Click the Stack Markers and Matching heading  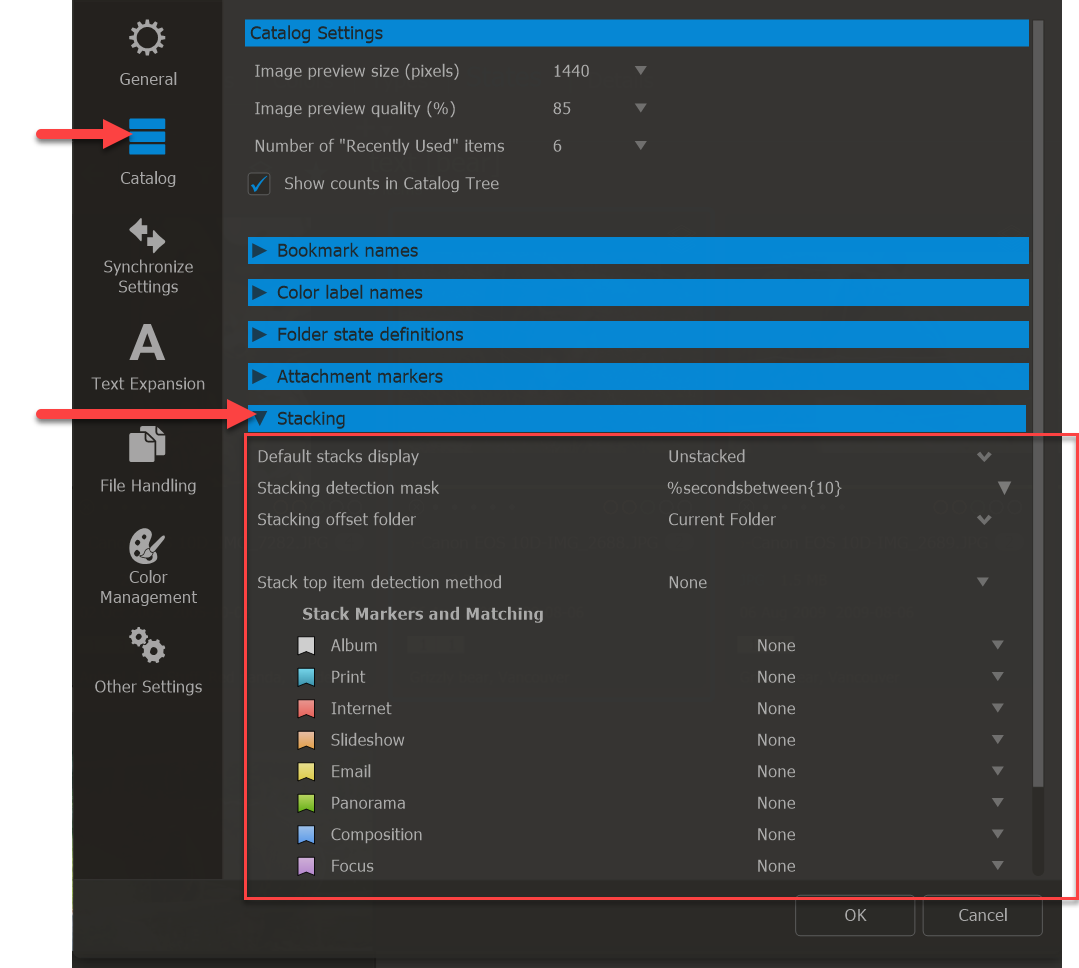coord(423,614)
